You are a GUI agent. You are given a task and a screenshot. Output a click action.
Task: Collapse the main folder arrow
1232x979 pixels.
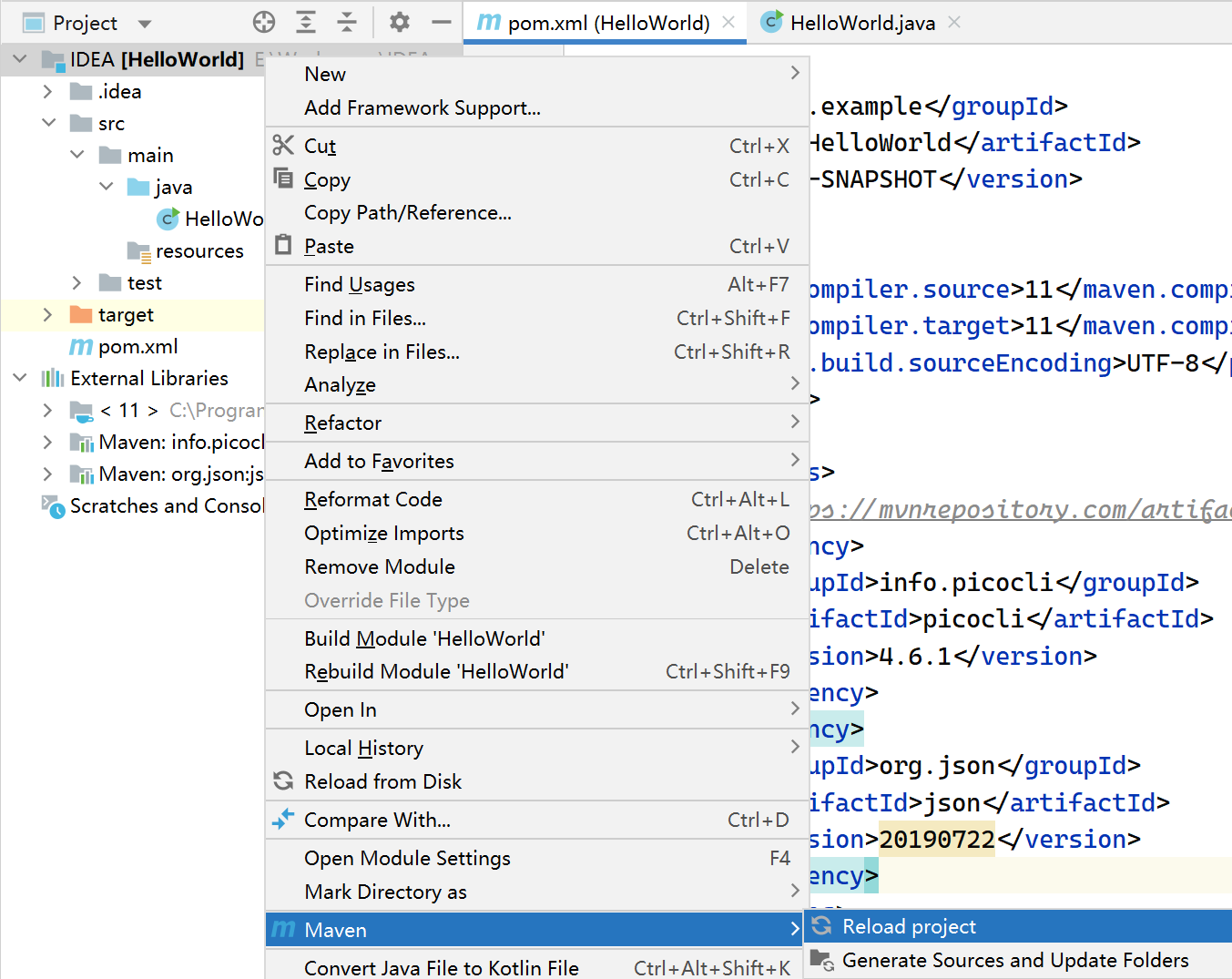click(77, 155)
